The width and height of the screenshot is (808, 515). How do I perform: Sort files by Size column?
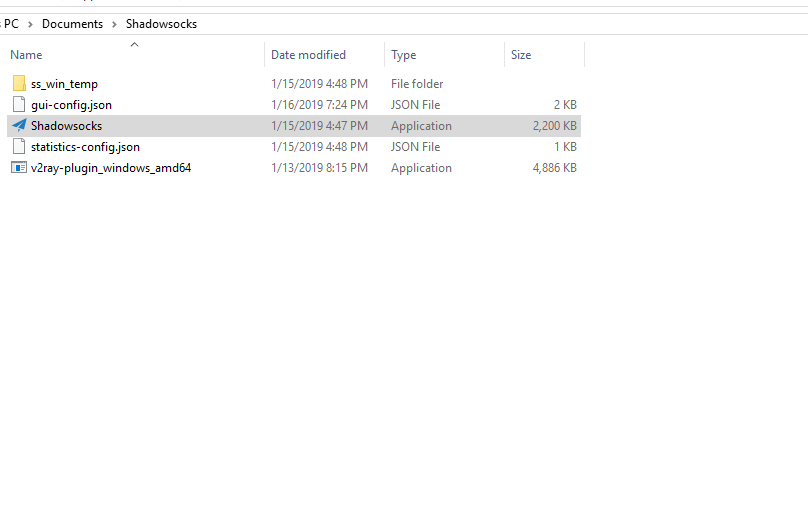pyautogui.click(x=521, y=55)
